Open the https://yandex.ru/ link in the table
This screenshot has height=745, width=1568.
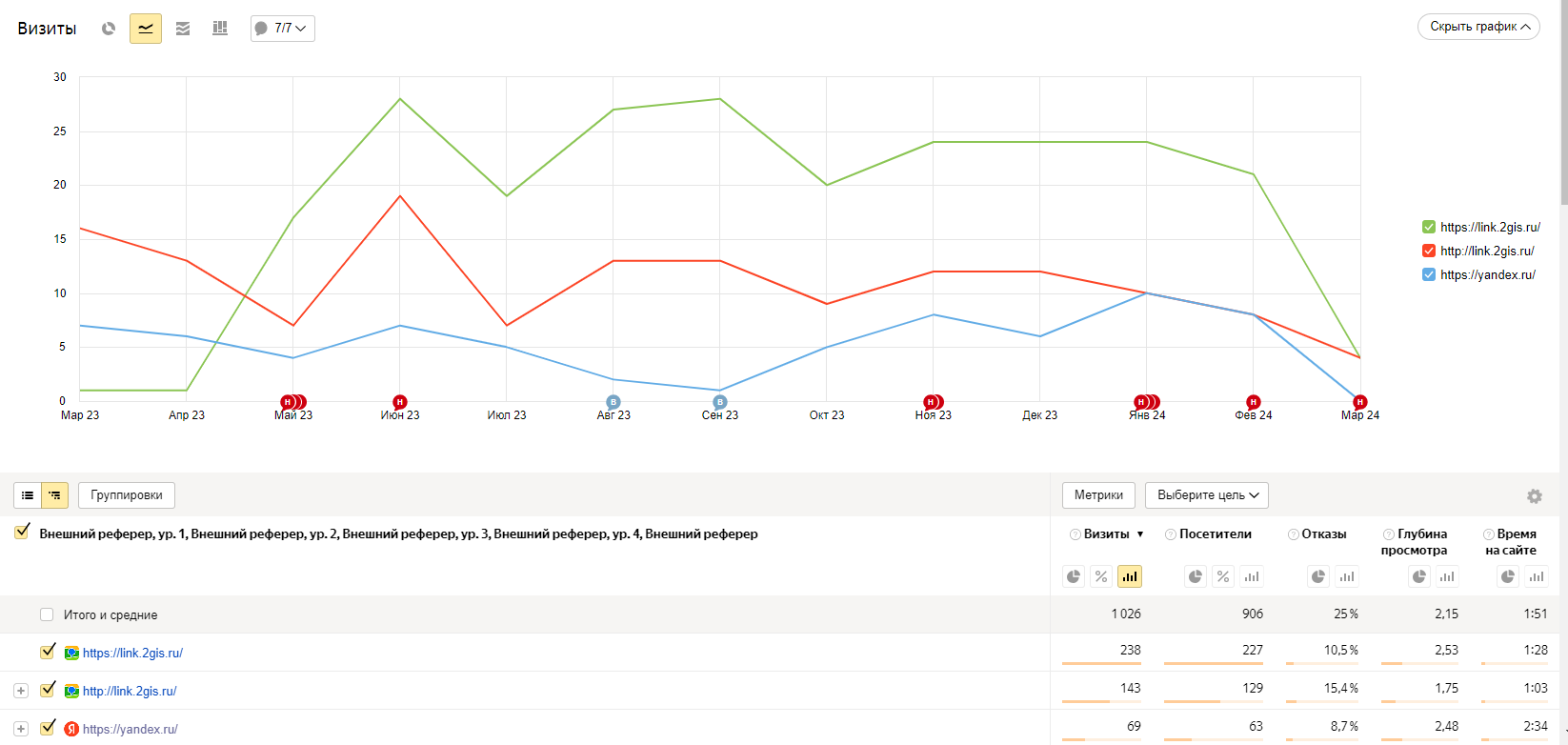click(131, 729)
